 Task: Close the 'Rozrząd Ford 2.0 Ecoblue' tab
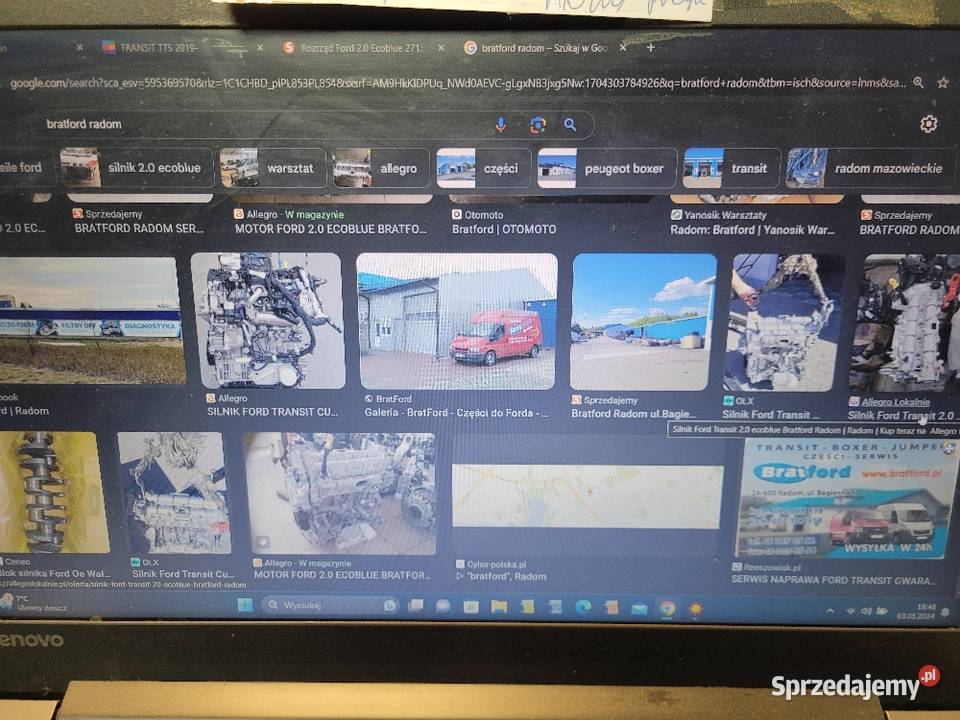tap(441, 47)
